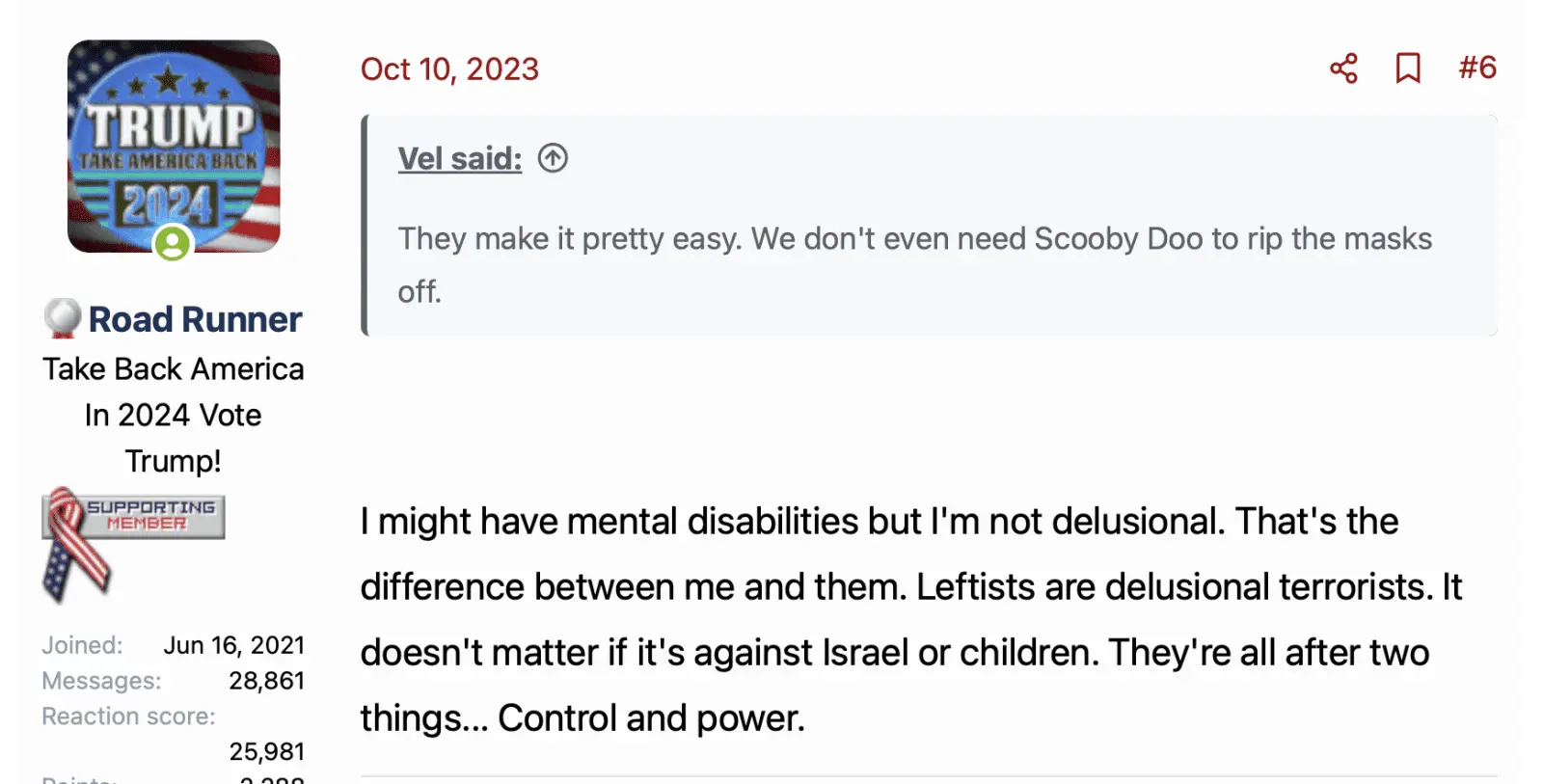This screenshot has width=1543, height=784.
Task: Click the share post icon
Action: (1343, 68)
